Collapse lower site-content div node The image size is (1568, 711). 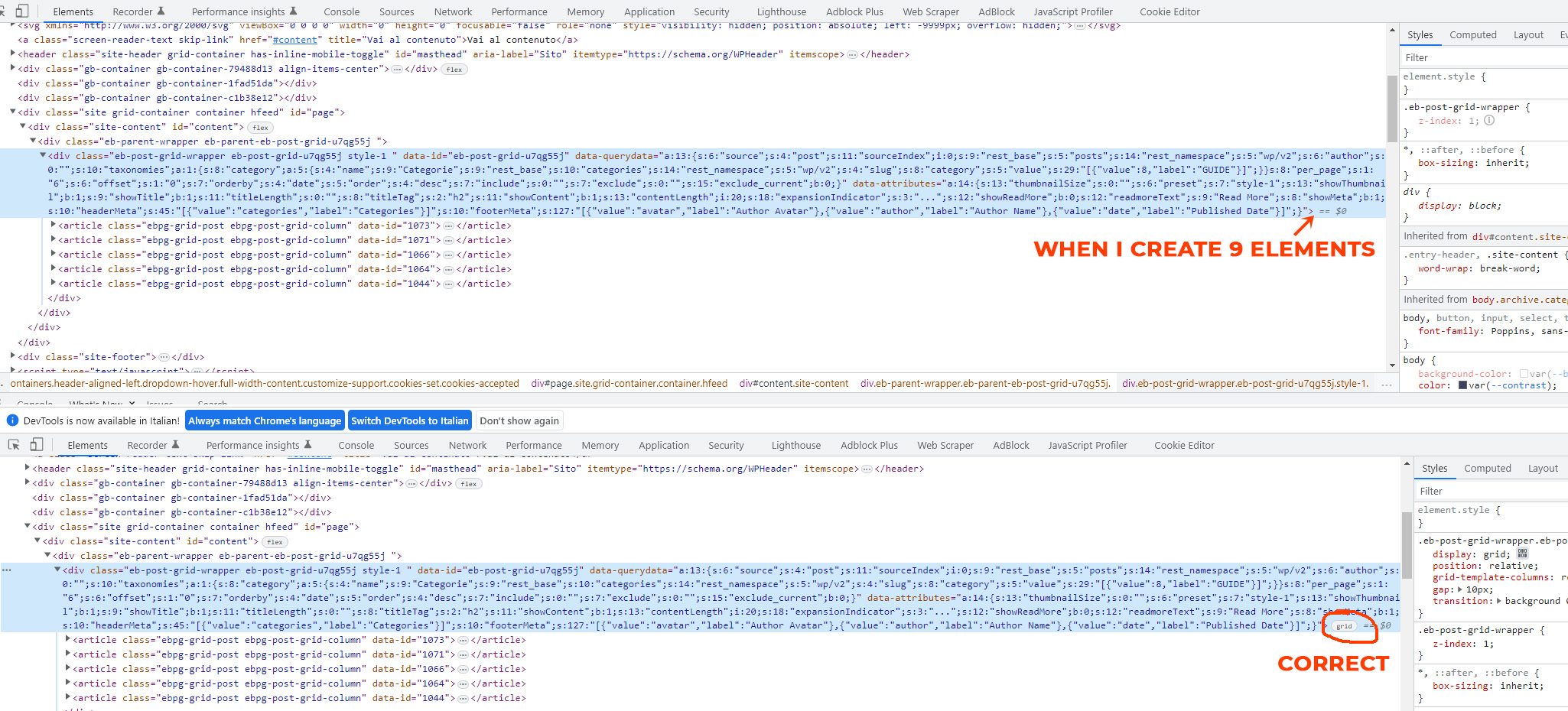click(37, 541)
